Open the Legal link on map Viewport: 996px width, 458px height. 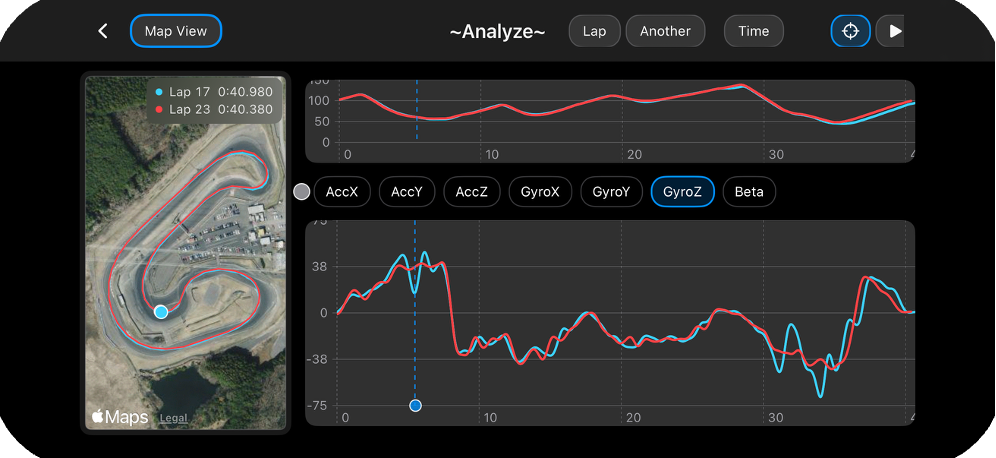(x=173, y=418)
